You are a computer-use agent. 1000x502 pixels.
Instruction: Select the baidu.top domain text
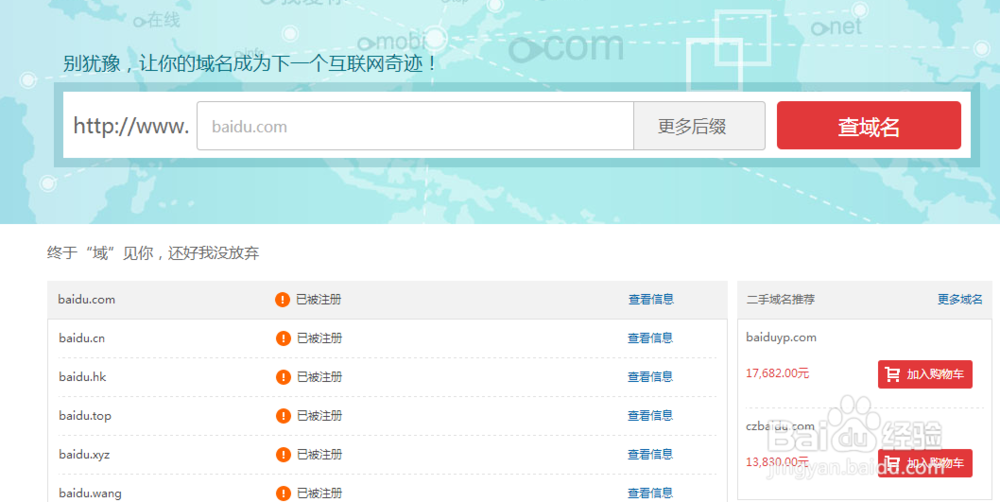[x=85, y=416]
